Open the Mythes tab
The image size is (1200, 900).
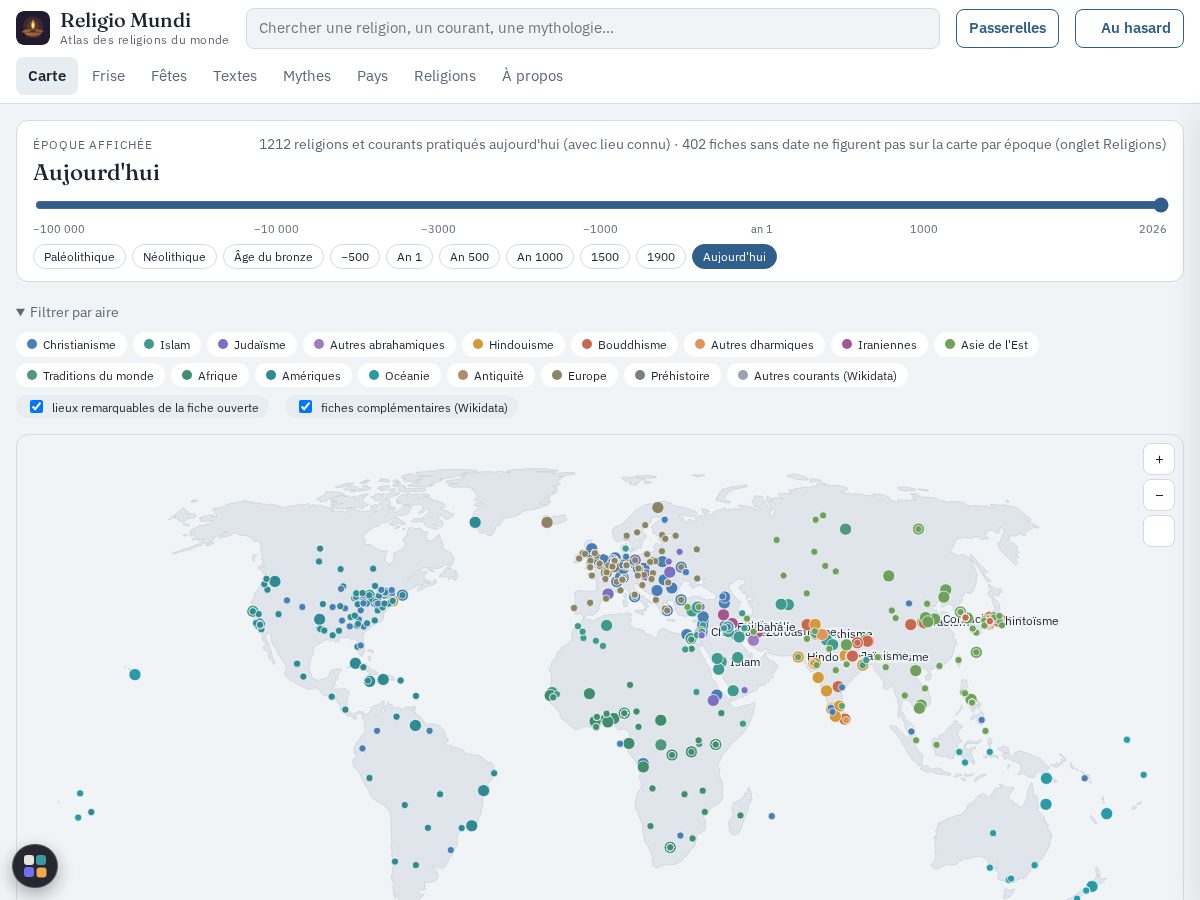coord(307,76)
